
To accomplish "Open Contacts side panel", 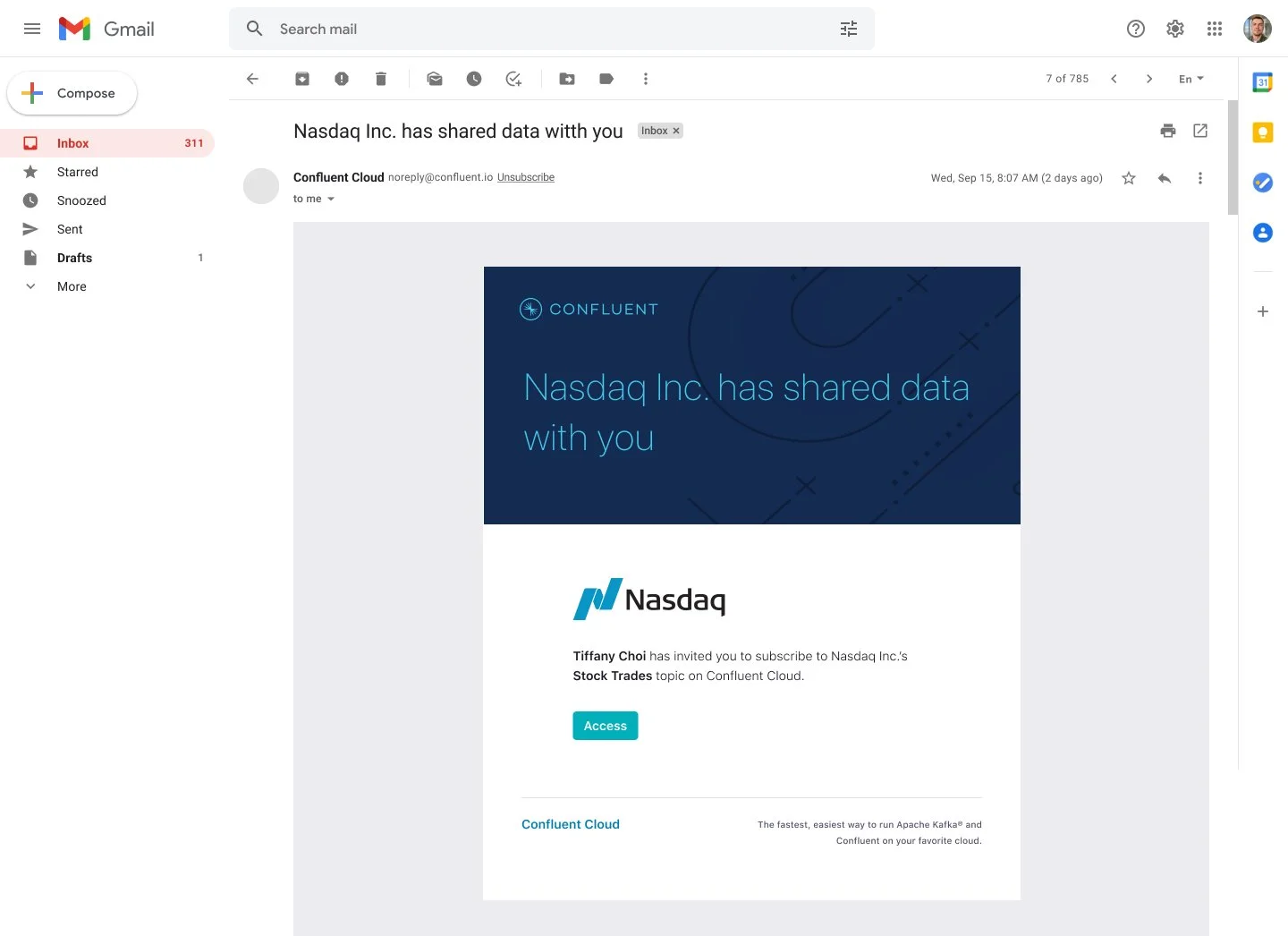I will tap(1263, 233).
